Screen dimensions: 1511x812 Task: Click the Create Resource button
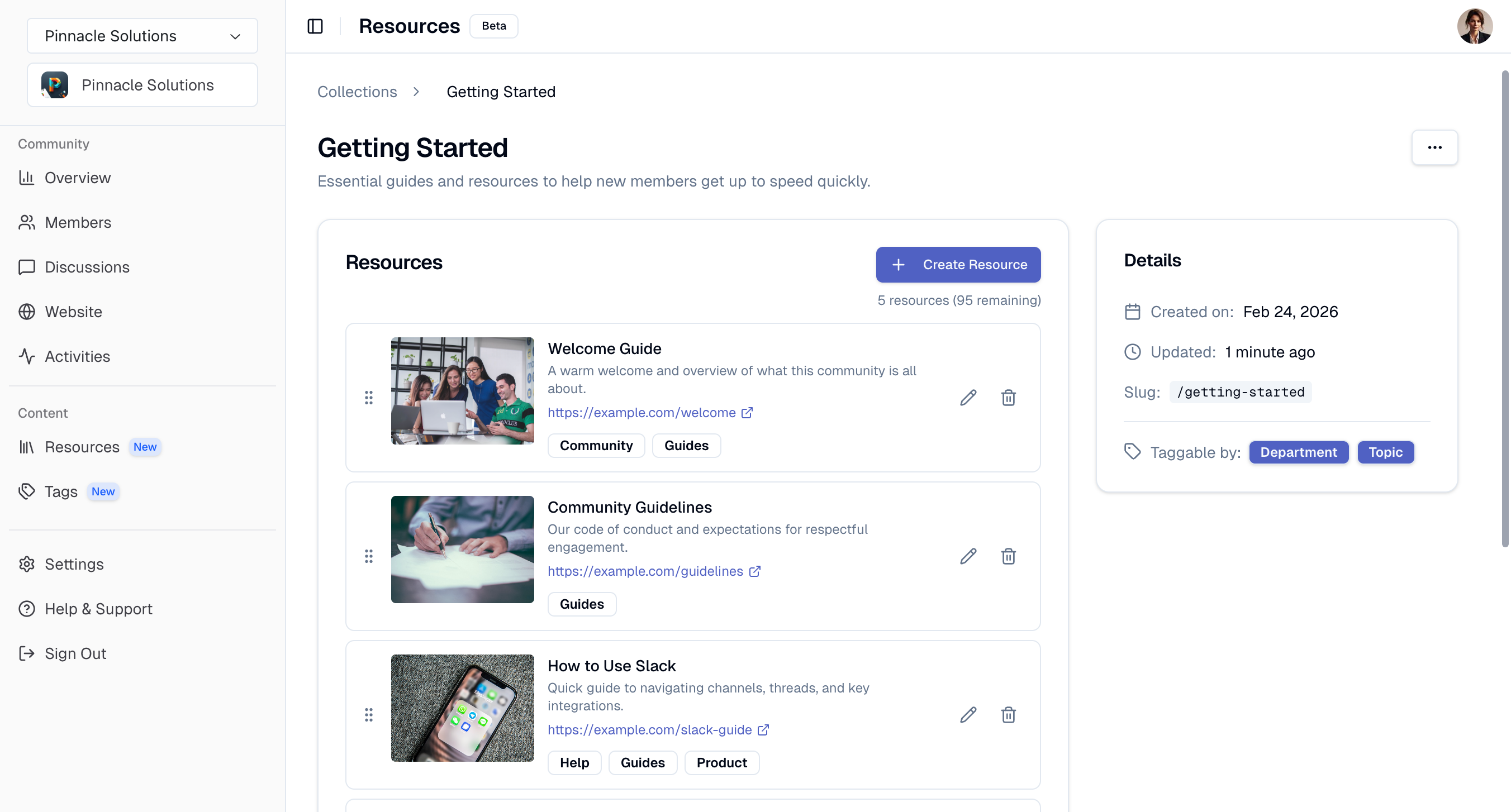tap(958, 264)
